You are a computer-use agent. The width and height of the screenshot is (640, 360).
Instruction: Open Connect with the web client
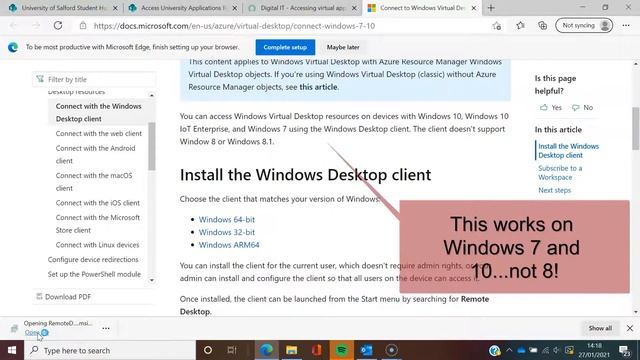point(99,133)
